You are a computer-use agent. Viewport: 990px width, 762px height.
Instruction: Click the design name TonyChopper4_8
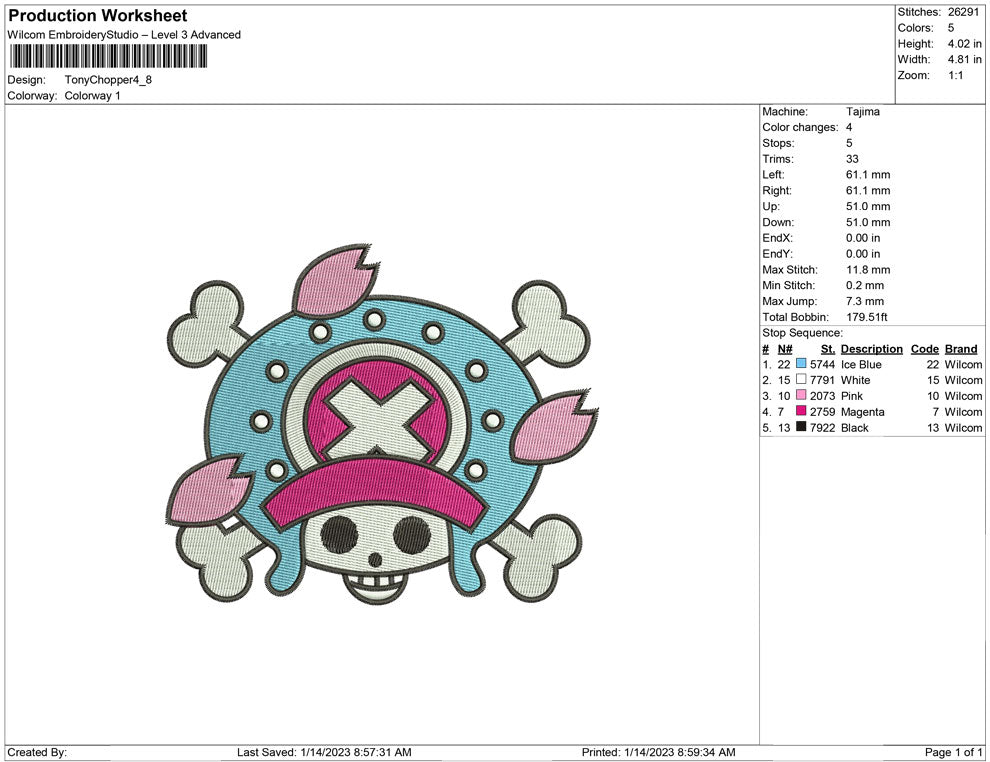tap(110, 80)
